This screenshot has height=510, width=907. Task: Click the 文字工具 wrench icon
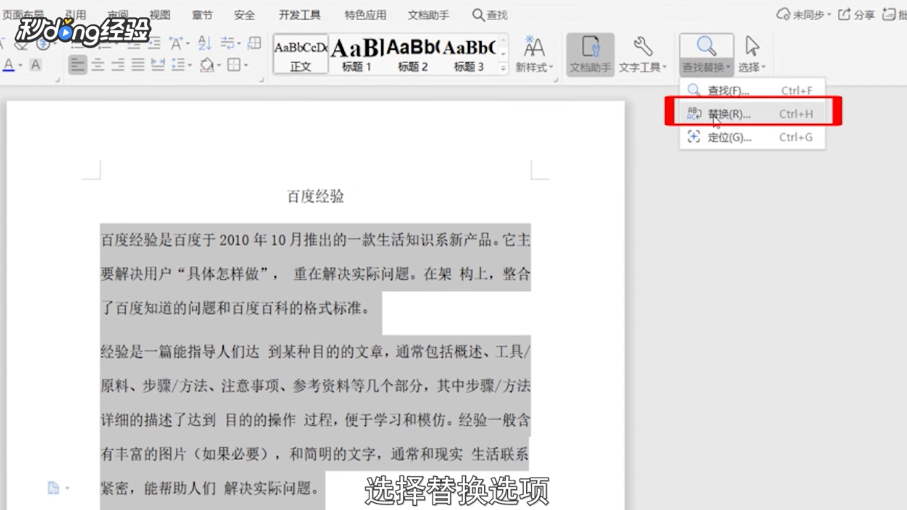643,46
